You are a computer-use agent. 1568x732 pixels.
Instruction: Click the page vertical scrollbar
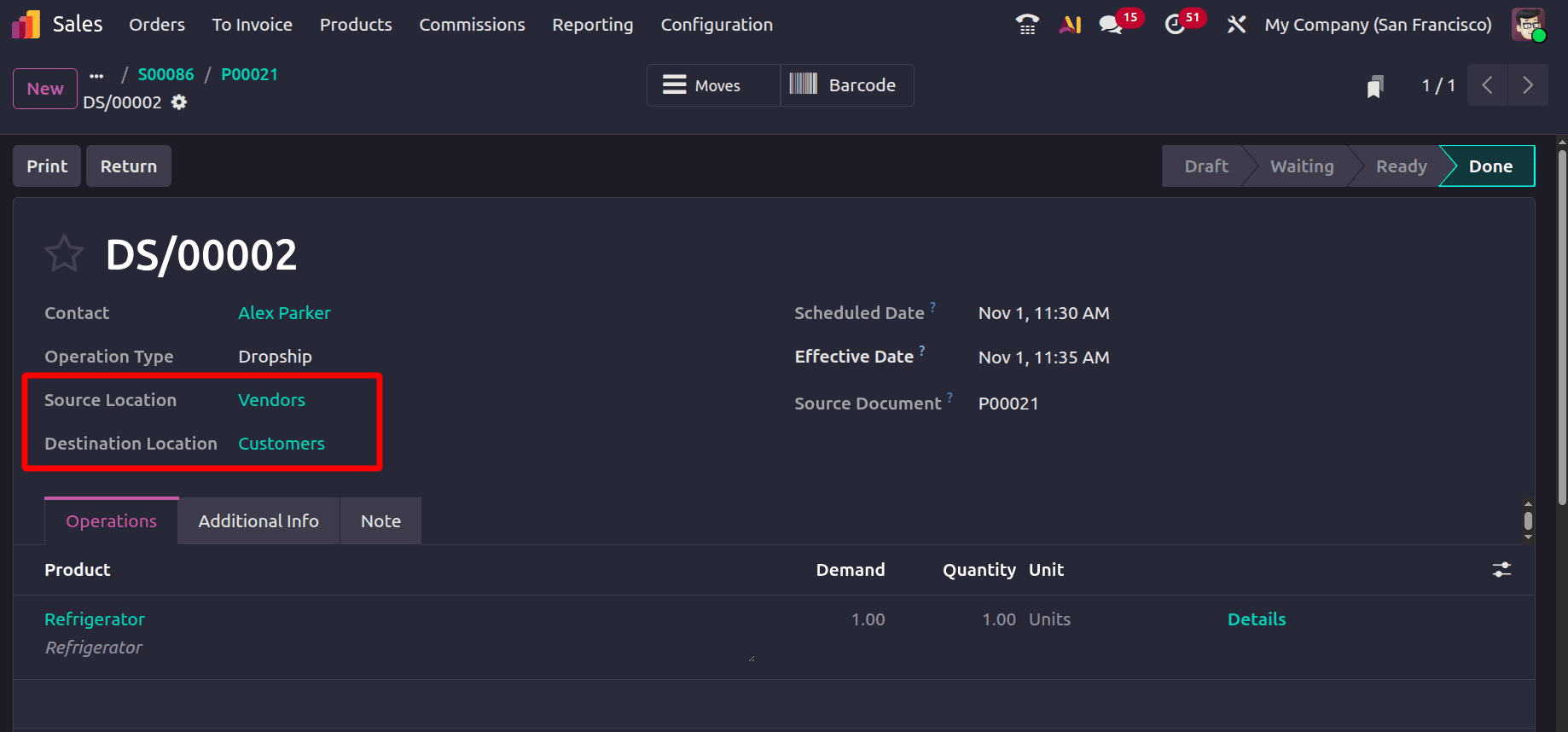[1562, 328]
